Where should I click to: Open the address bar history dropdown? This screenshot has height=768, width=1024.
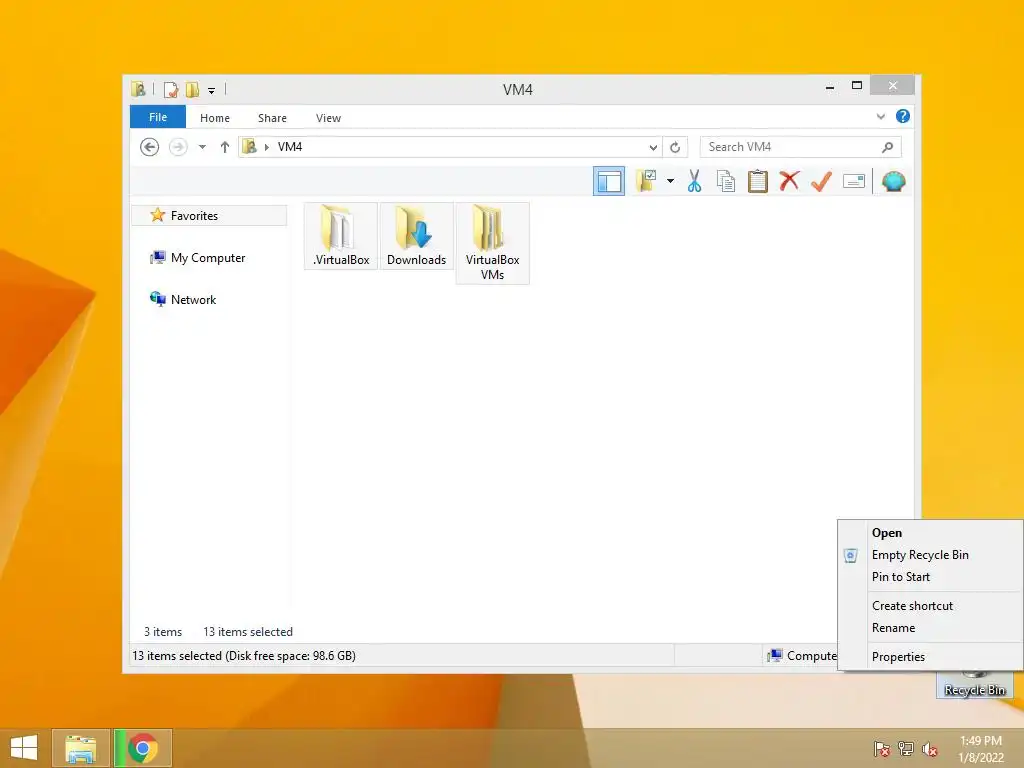tap(652, 147)
